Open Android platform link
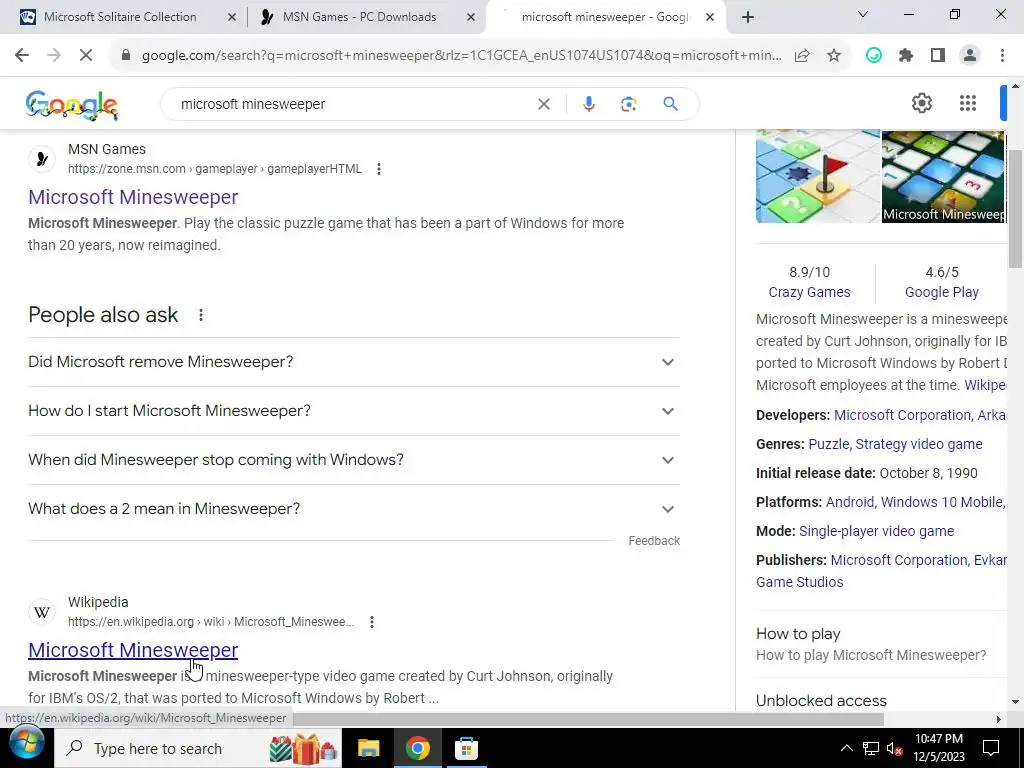 [x=850, y=502]
